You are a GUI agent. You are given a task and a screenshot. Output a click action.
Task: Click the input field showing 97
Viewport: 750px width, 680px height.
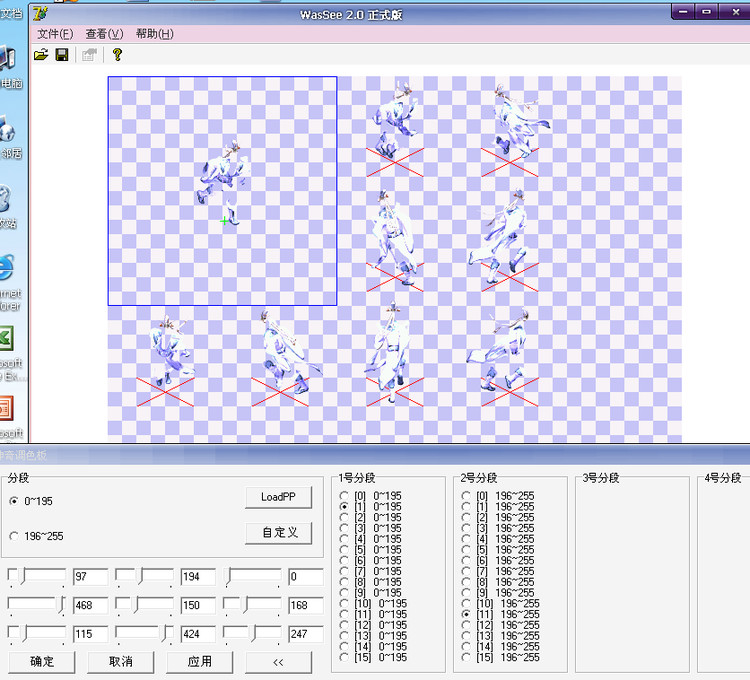coord(90,577)
